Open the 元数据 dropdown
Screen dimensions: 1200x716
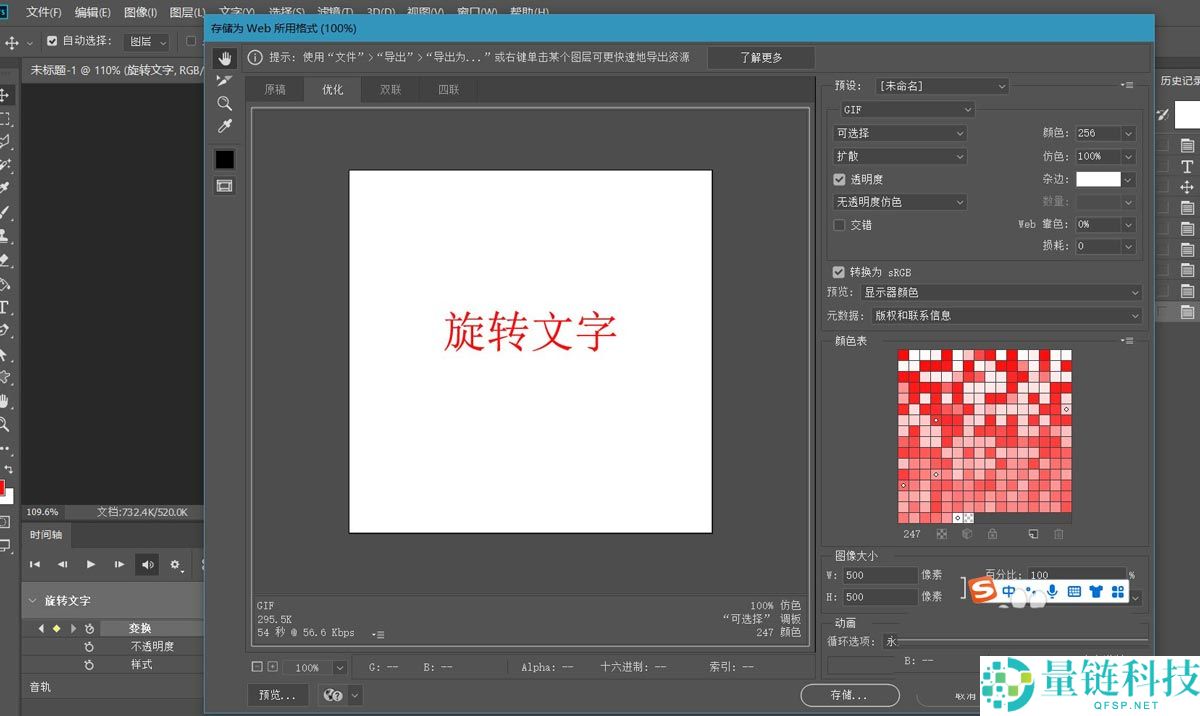(x=1005, y=315)
